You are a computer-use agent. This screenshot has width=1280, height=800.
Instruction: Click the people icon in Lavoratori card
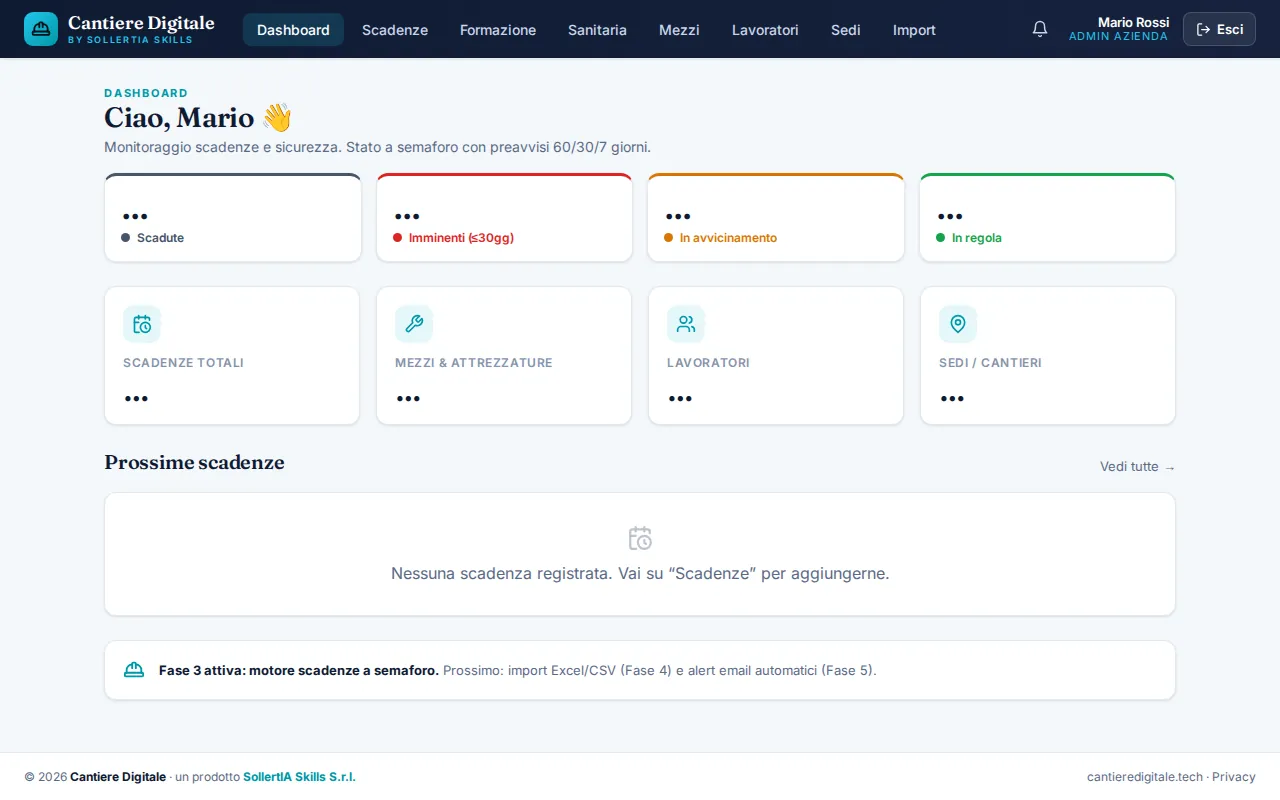[686, 324]
